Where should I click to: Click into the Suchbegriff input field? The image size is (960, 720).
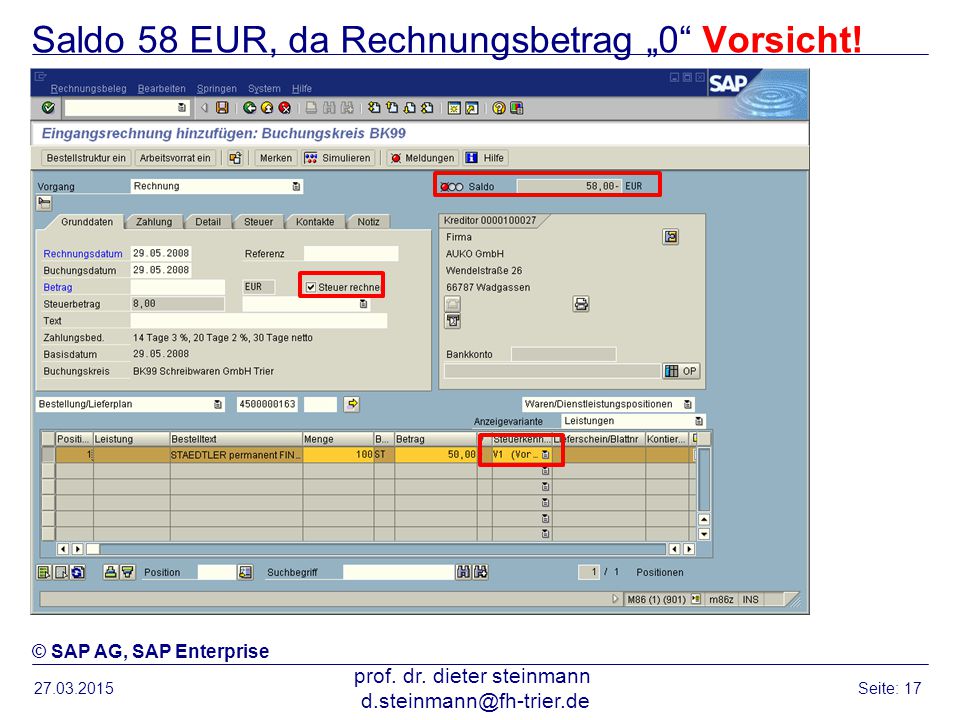click(x=399, y=572)
